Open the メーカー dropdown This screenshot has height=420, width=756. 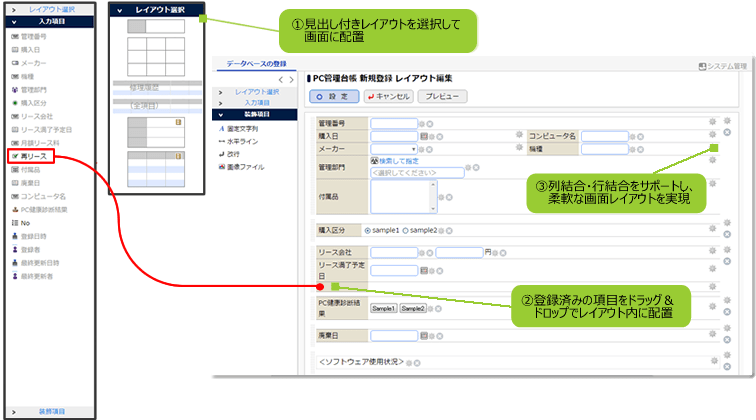[394, 149]
